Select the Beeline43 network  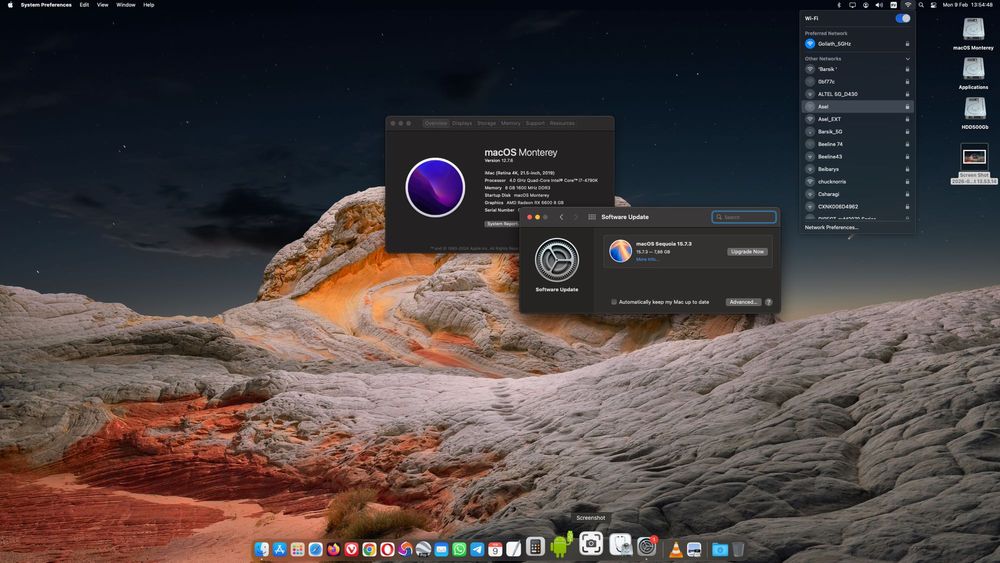(x=857, y=156)
